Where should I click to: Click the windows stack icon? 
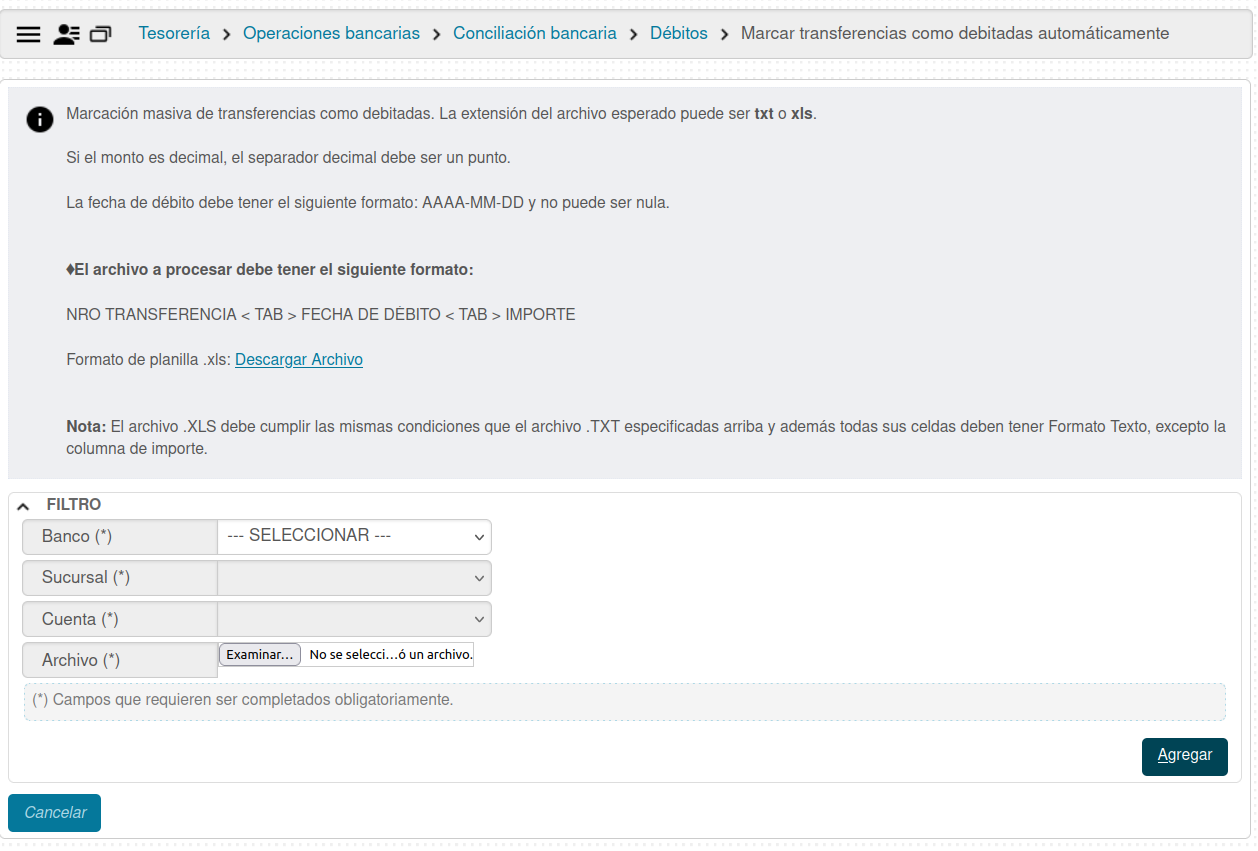pos(100,34)
